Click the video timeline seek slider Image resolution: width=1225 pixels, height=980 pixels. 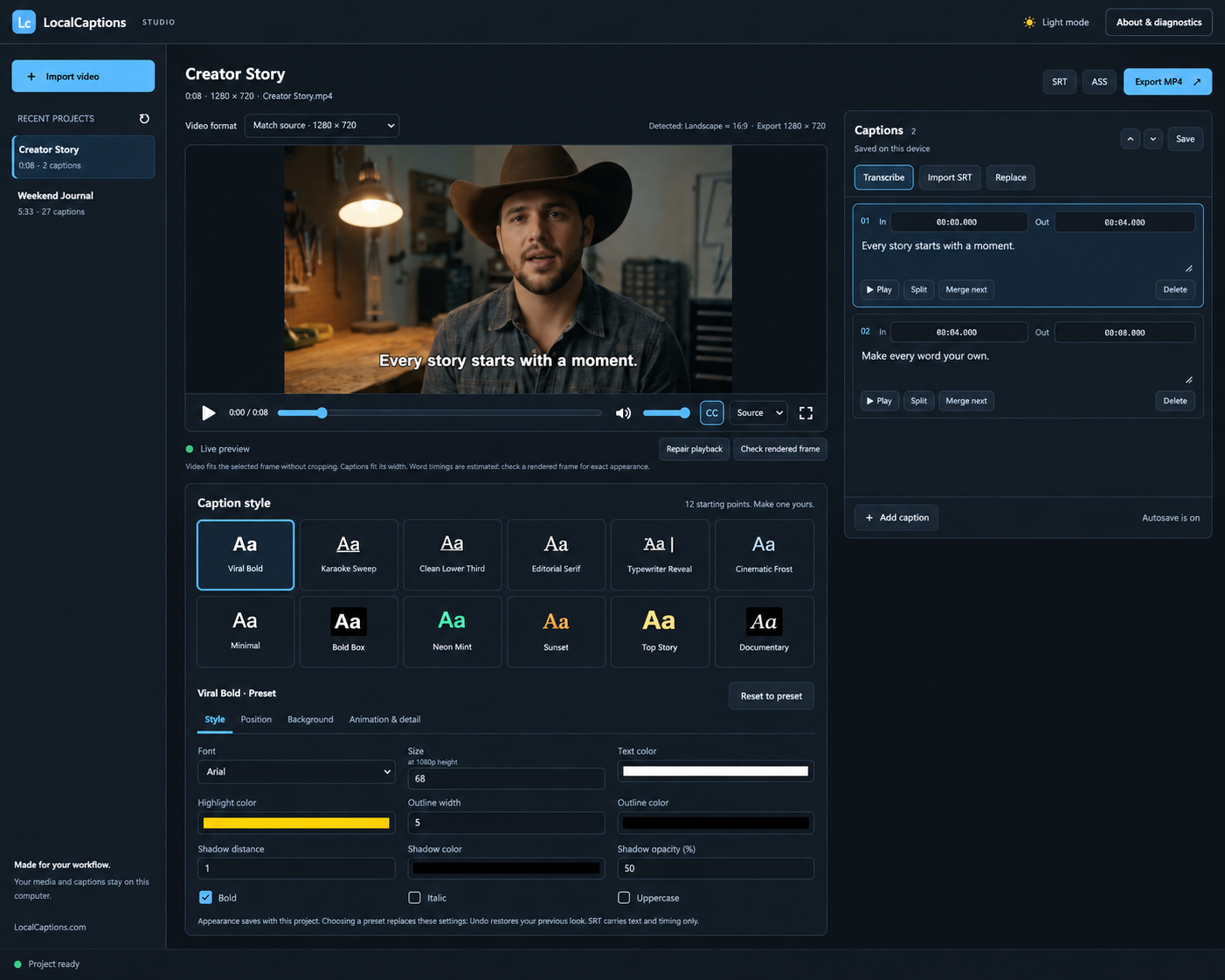pyautogui.click(x=439, y=413)
